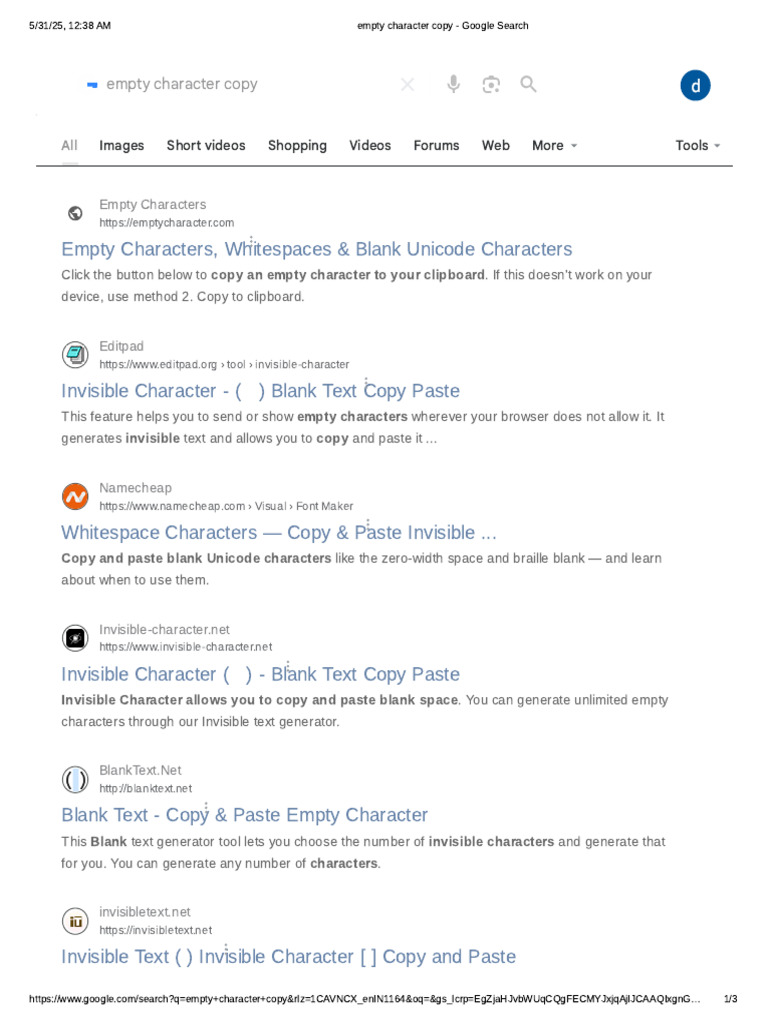
Task: Select the Shopping tab
Action: (x=297, y=145)
